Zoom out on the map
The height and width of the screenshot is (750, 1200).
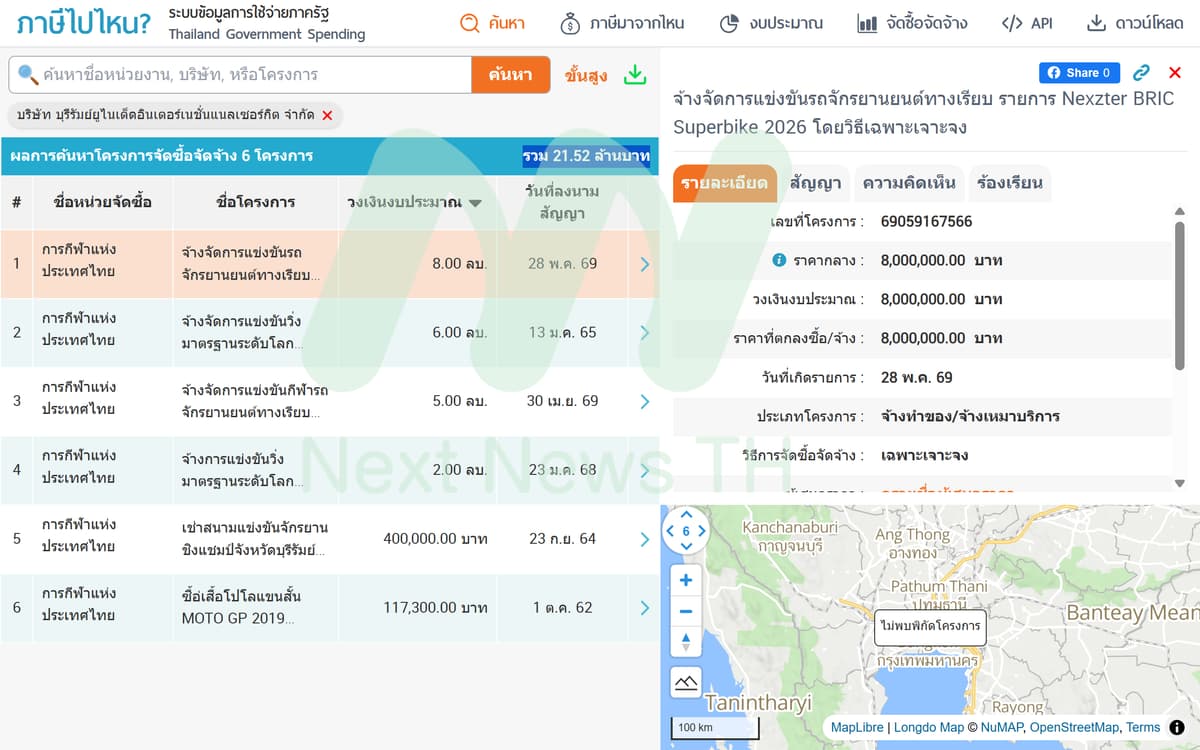coord(686,611)
